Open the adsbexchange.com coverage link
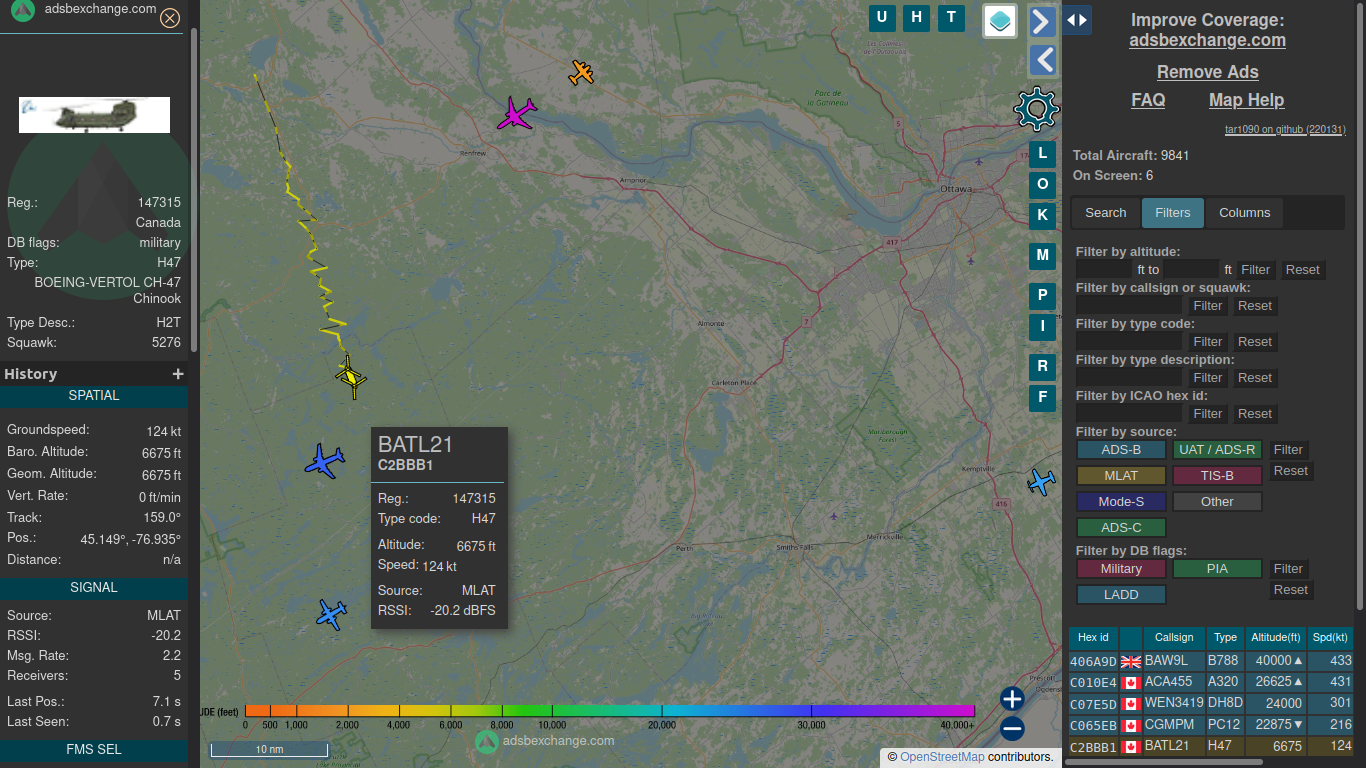Viewport: 1366px width, 768px height. [x=1207, y=40]
